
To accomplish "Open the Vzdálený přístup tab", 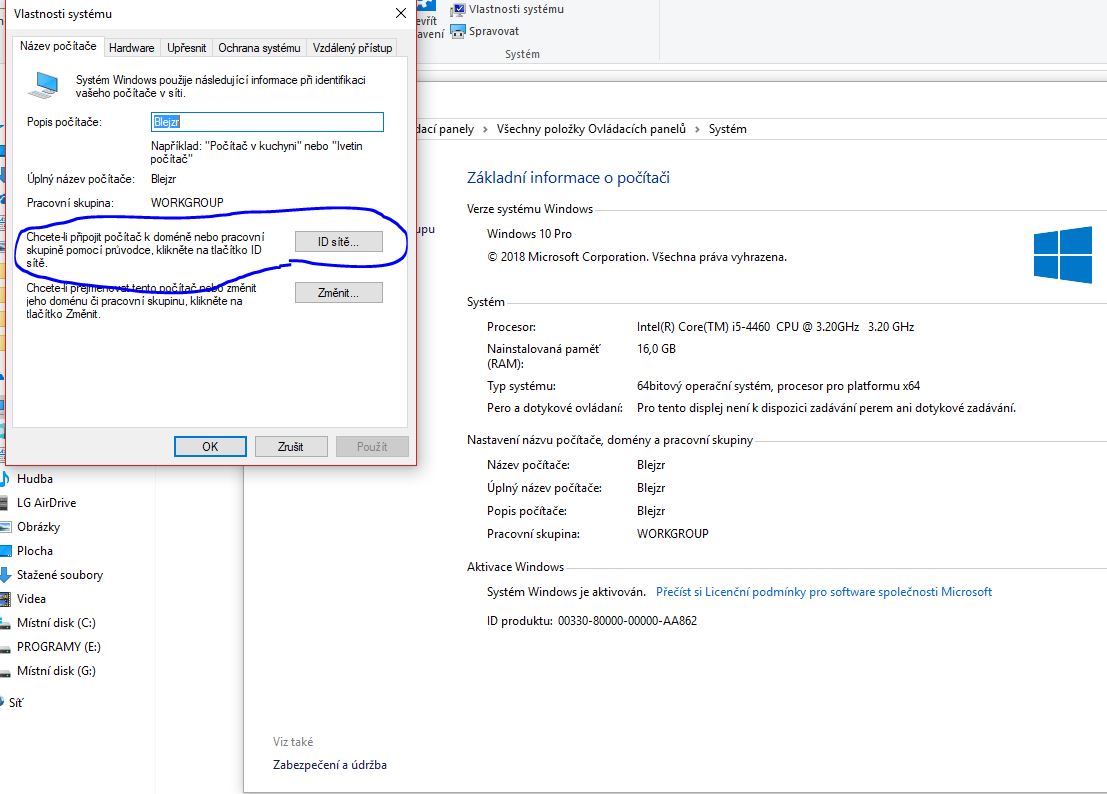I will pyautogui.click(x=352, y=48).
